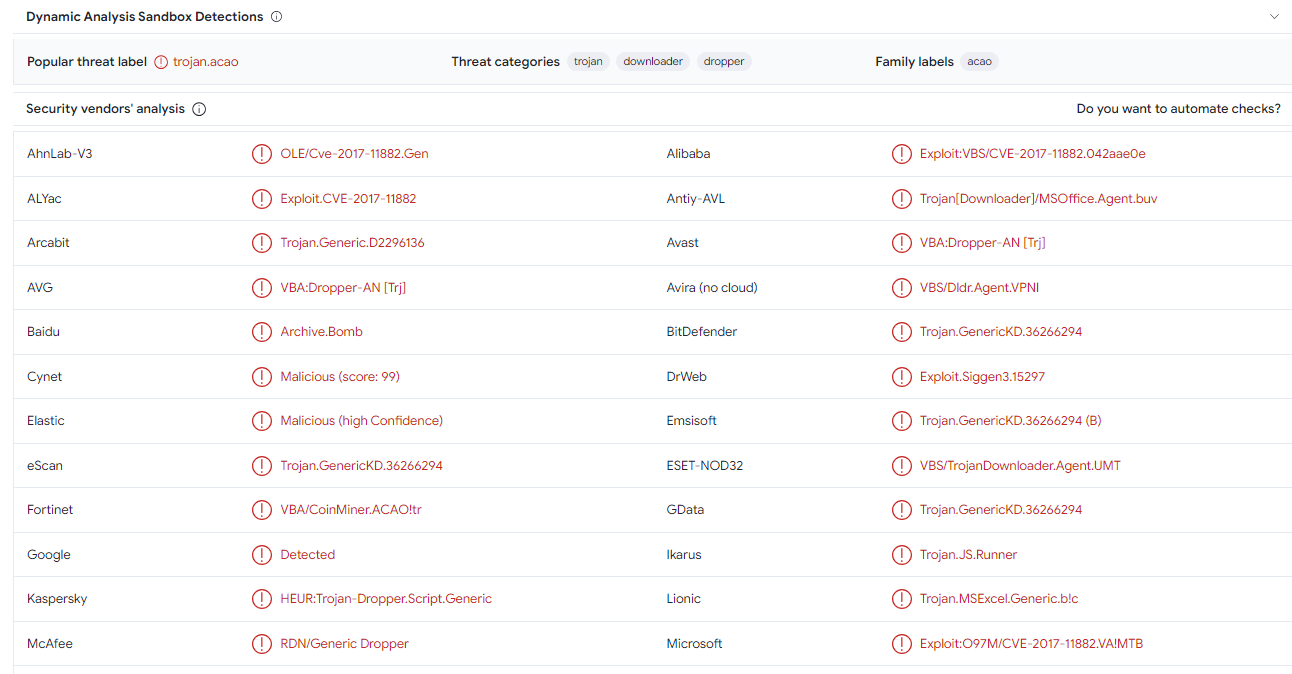
Task: Click the Trojan.JS.Runner detection text
Action: pyautogui.click(x=969, y=555)
